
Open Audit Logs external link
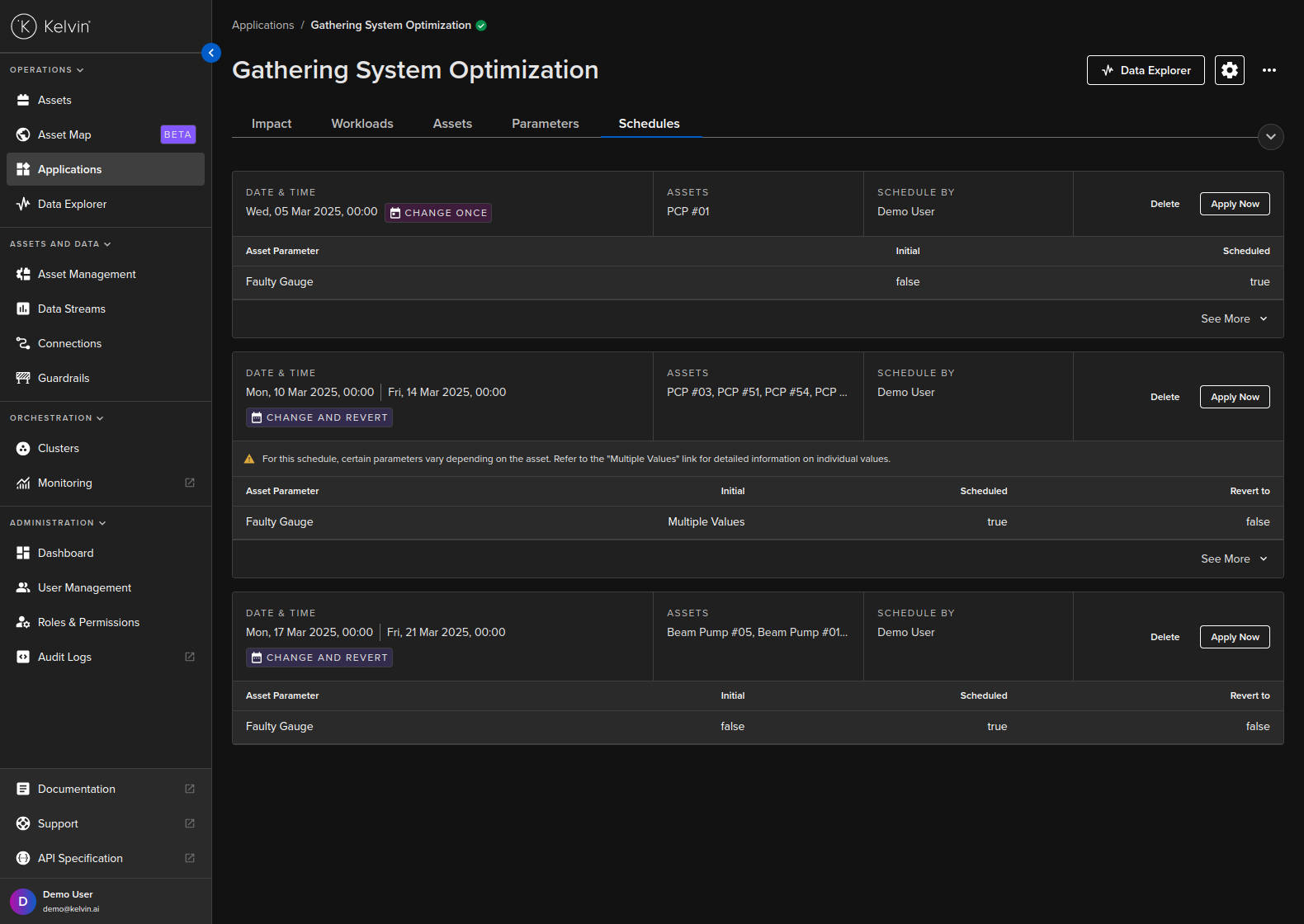click(x=64, y=657)
